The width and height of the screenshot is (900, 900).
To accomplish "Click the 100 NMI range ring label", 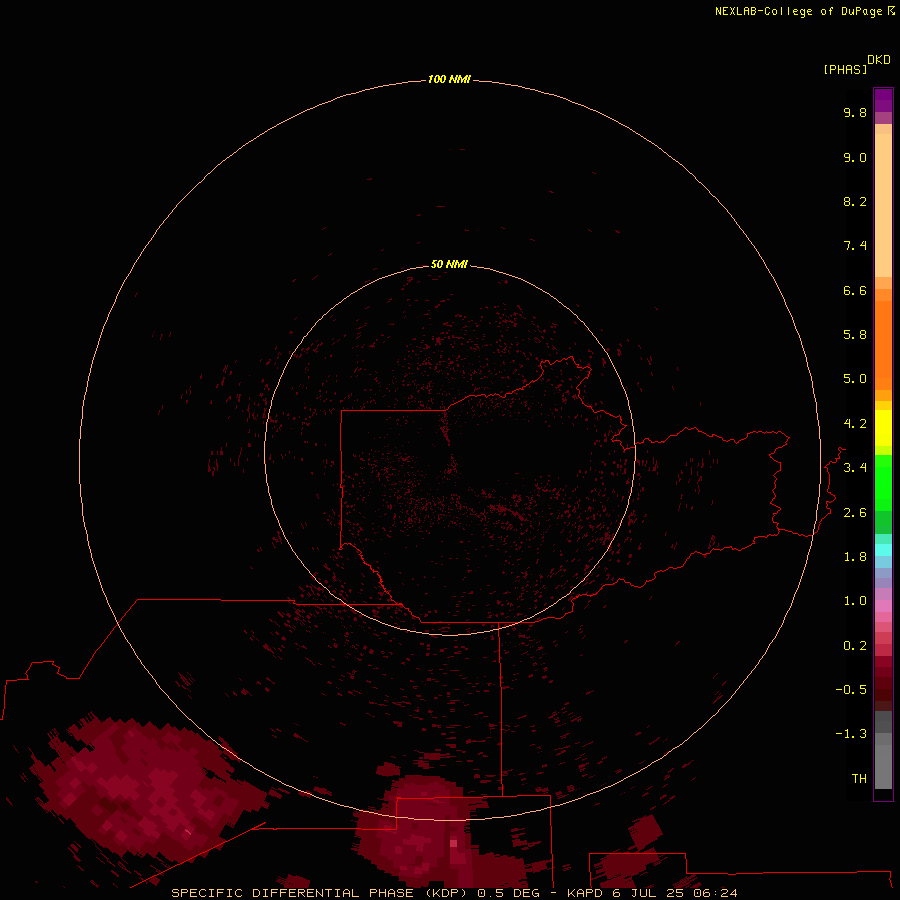I will [449, 79].
